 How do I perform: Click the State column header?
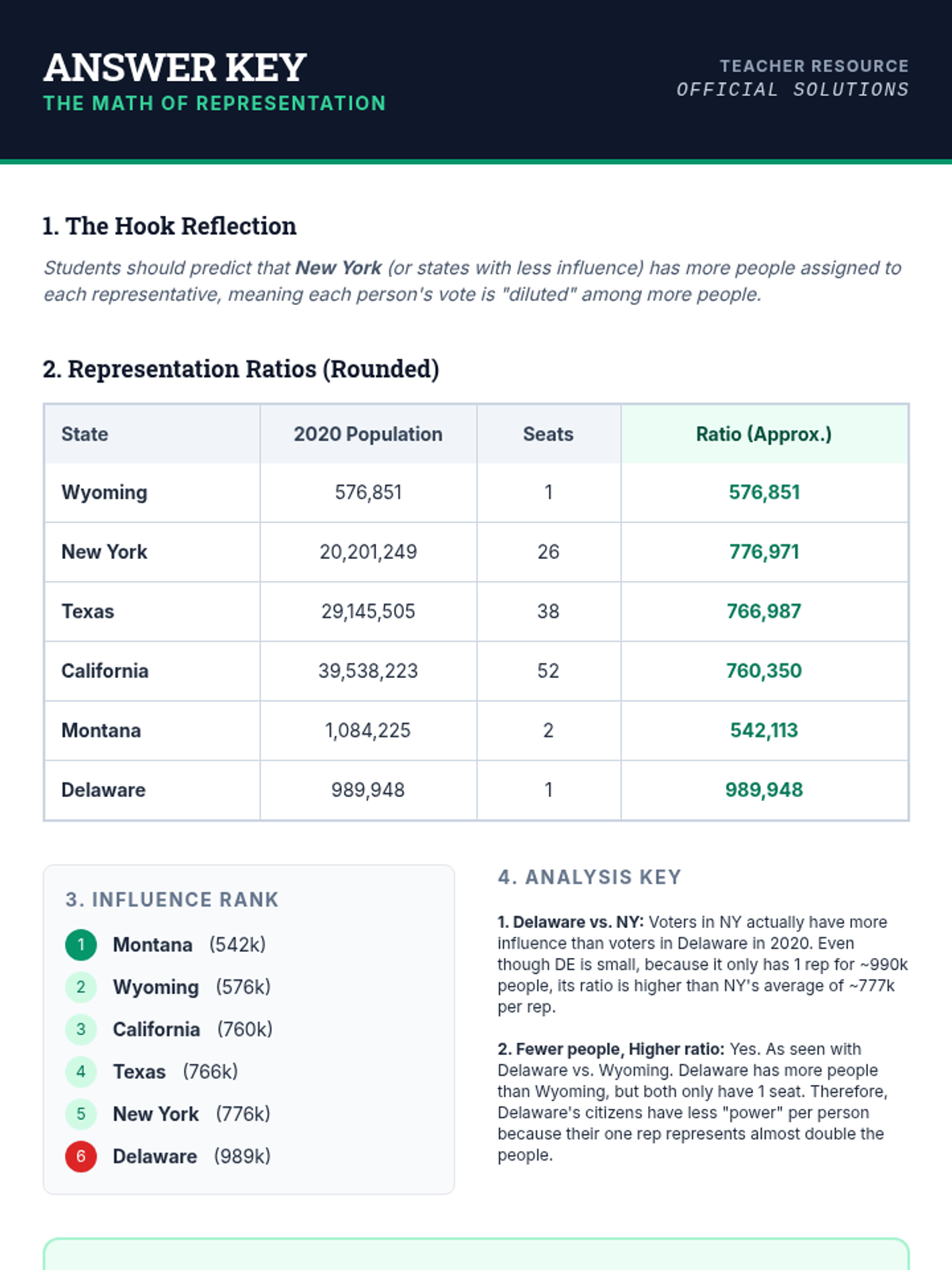(x=85, y=434)
